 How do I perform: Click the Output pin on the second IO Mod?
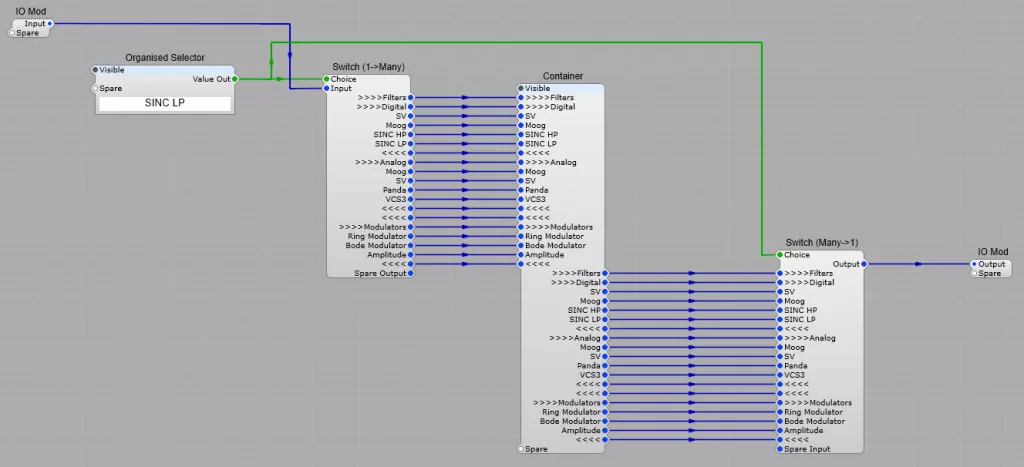pos(974,264)
